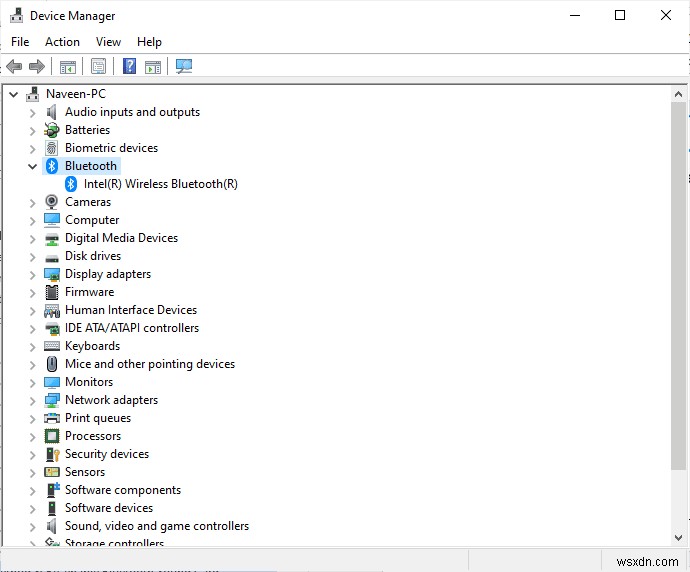The height and width of the screenshot is (572, 690).
Task: Open the View menu
Action: (108, 42)
